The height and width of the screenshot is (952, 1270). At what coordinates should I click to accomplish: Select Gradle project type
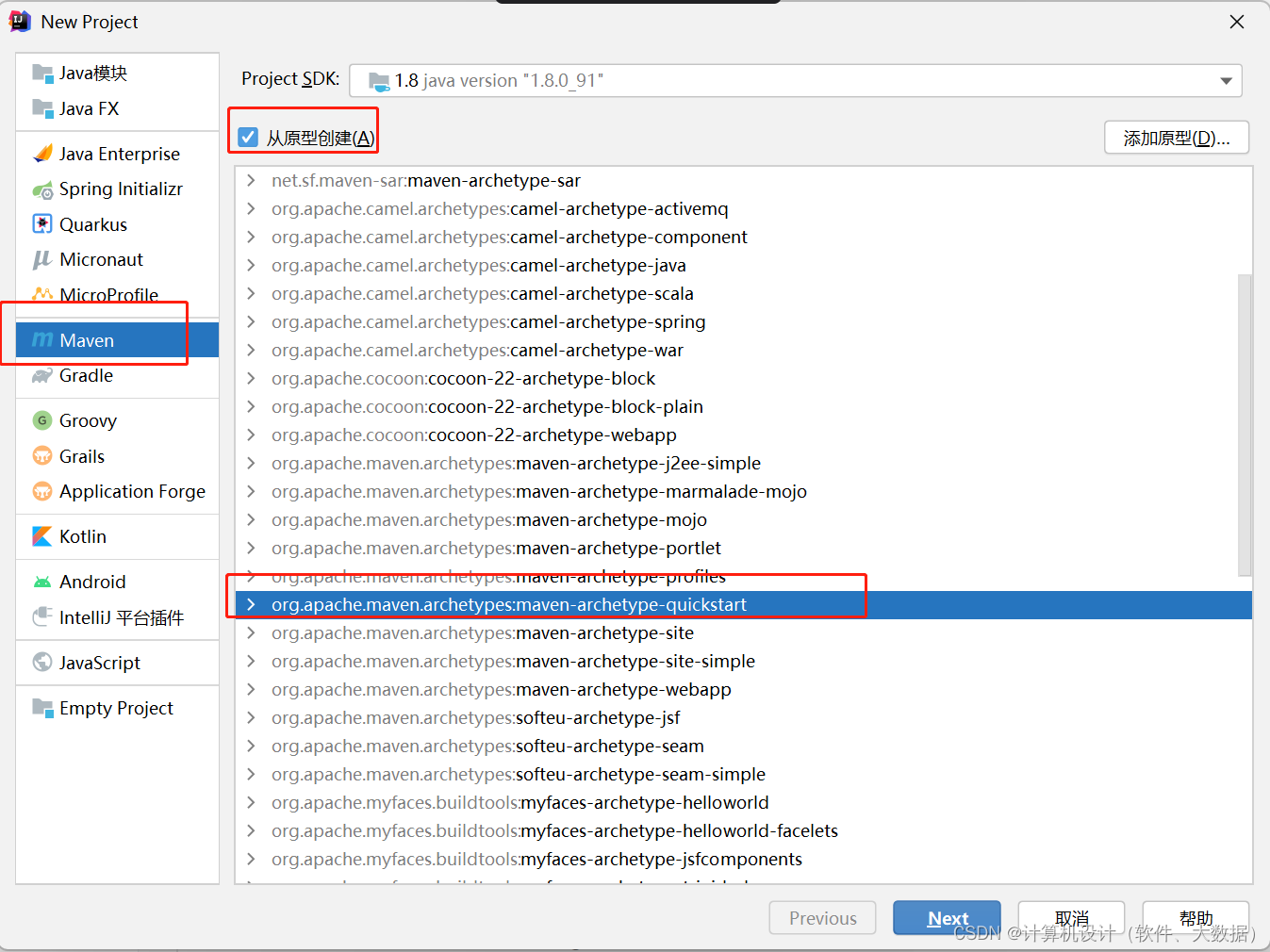[x=117, y=375]
